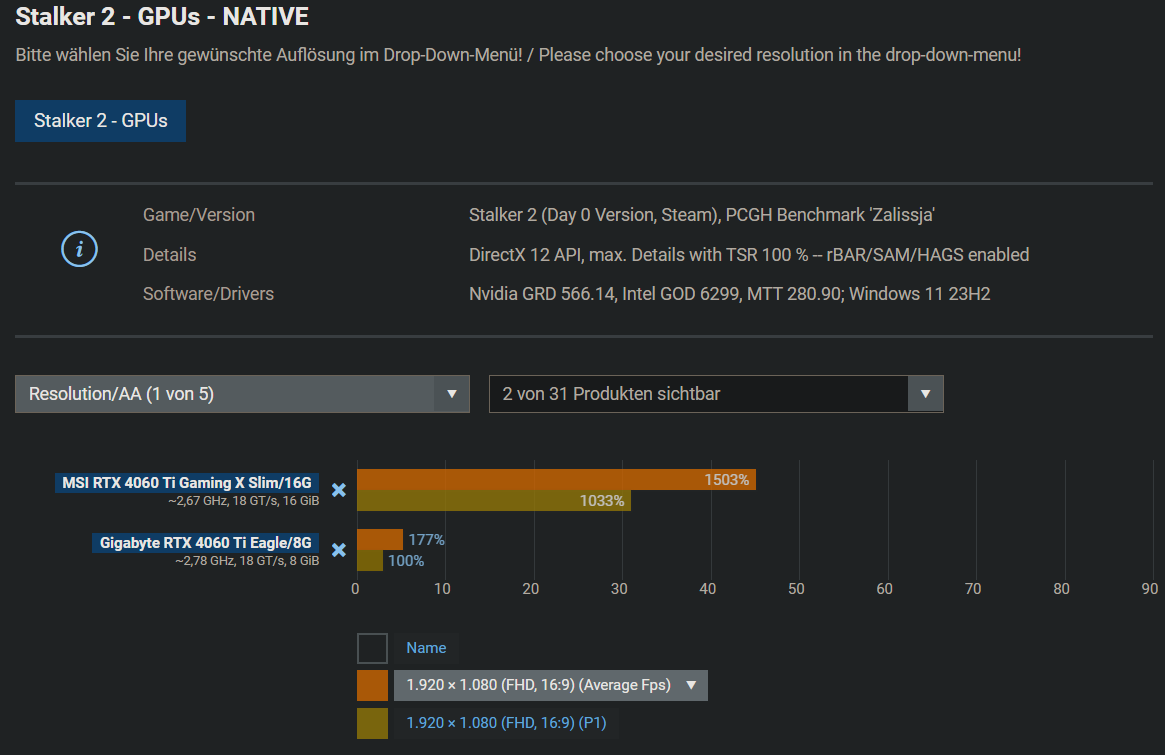Click the Name column header in legend
Image resolution: width=1165 pixels, height=755 pixels.
426,648
